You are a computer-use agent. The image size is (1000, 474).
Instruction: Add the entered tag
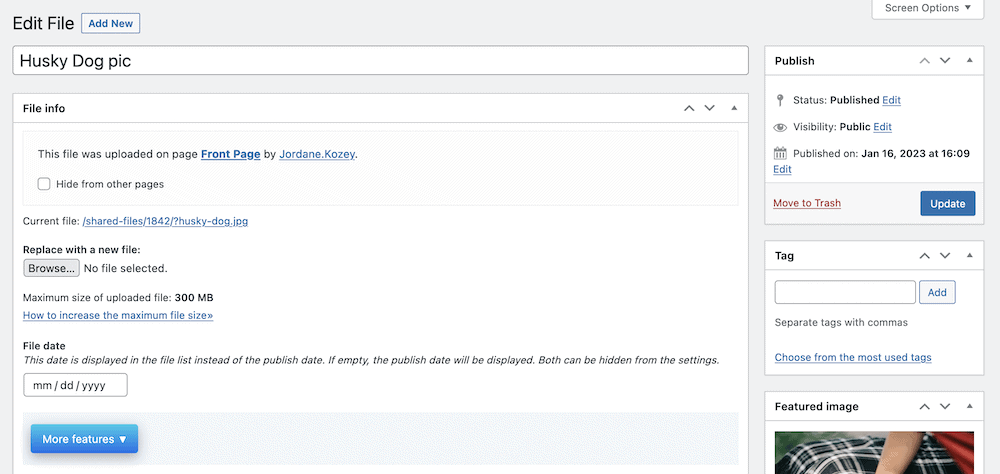pos(937,292)
